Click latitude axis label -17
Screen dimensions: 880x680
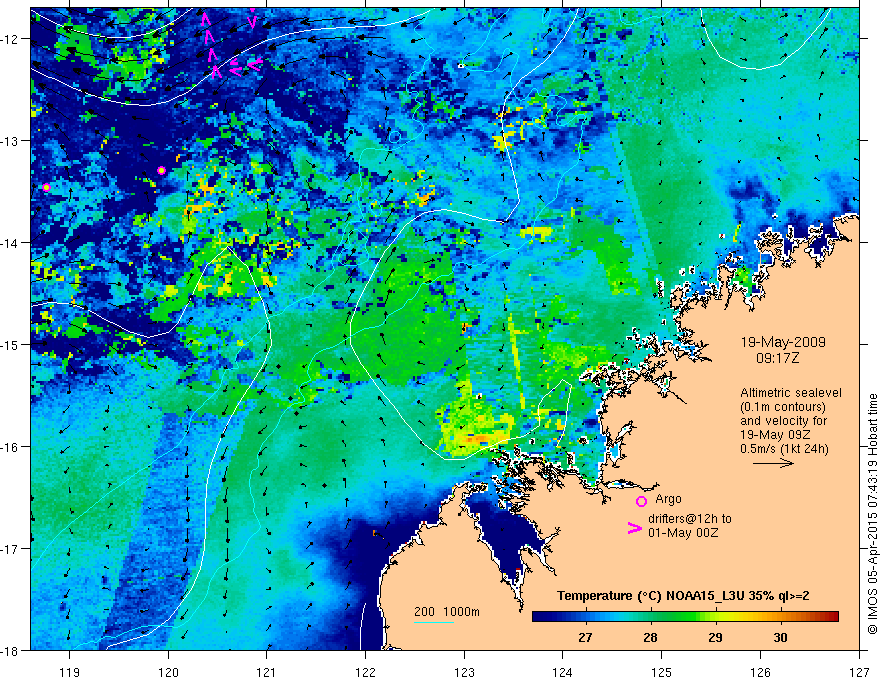[x=10, y=549]
